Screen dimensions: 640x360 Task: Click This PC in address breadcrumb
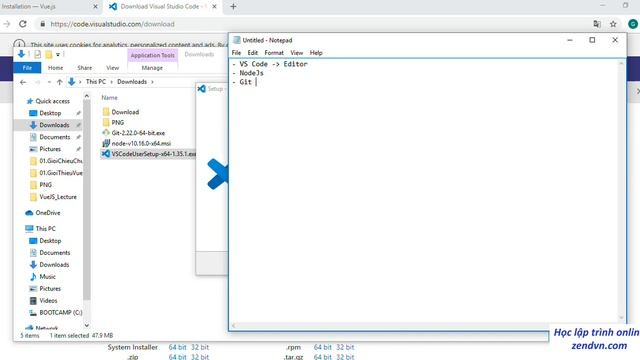[96, 82]
